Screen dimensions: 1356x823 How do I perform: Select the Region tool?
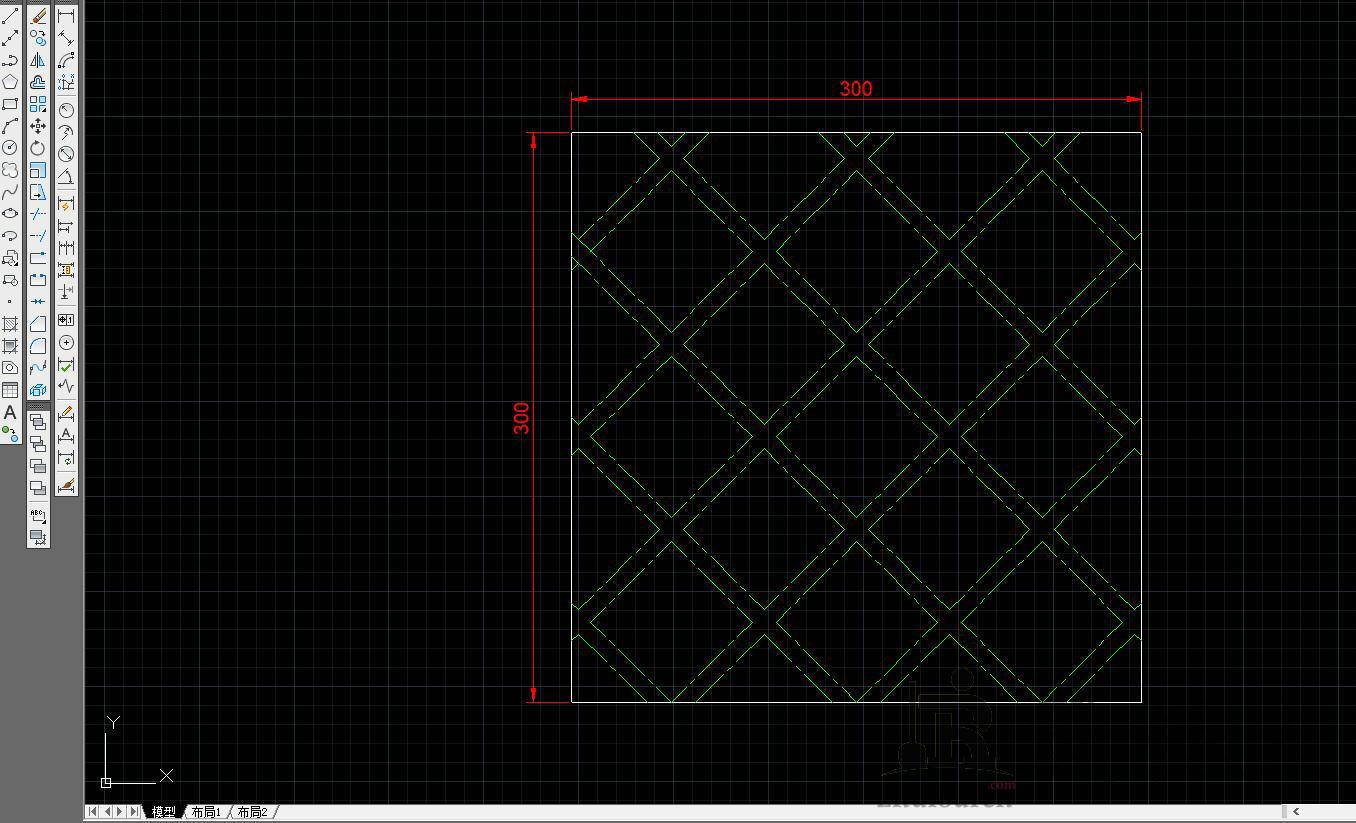[x=10, y=368]
